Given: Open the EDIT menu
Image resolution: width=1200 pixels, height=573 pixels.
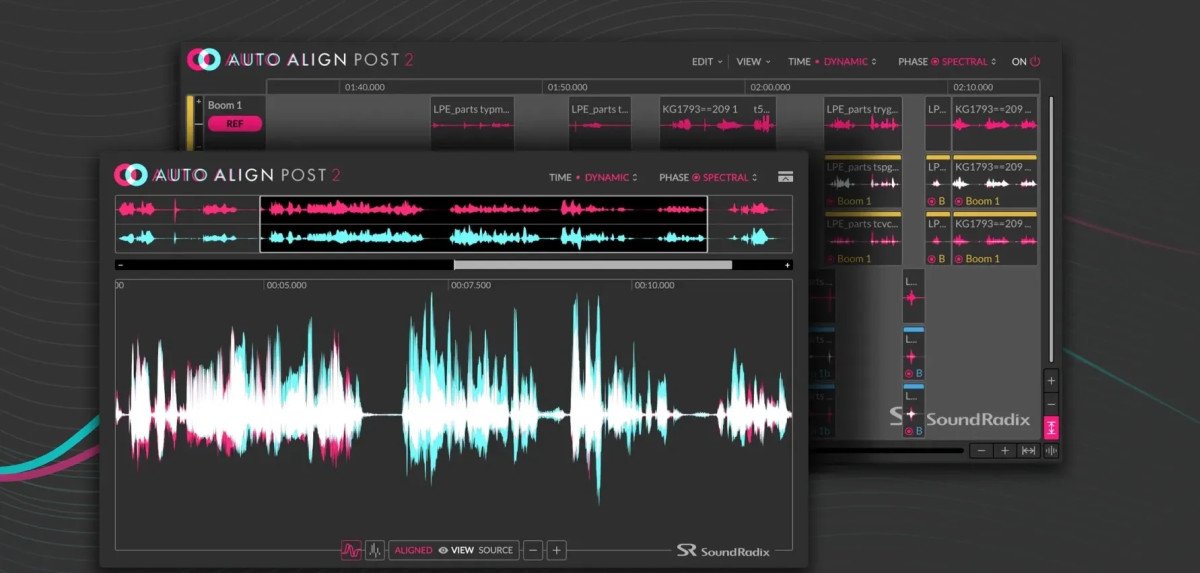Looking at the screenshot, I should [x=706, y=61].
